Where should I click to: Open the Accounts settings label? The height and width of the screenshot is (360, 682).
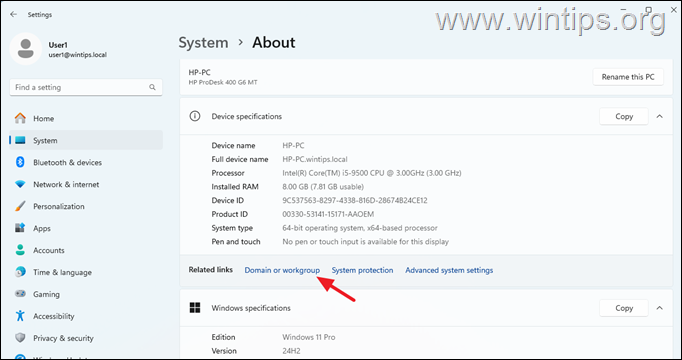click(x=49, y=250)
